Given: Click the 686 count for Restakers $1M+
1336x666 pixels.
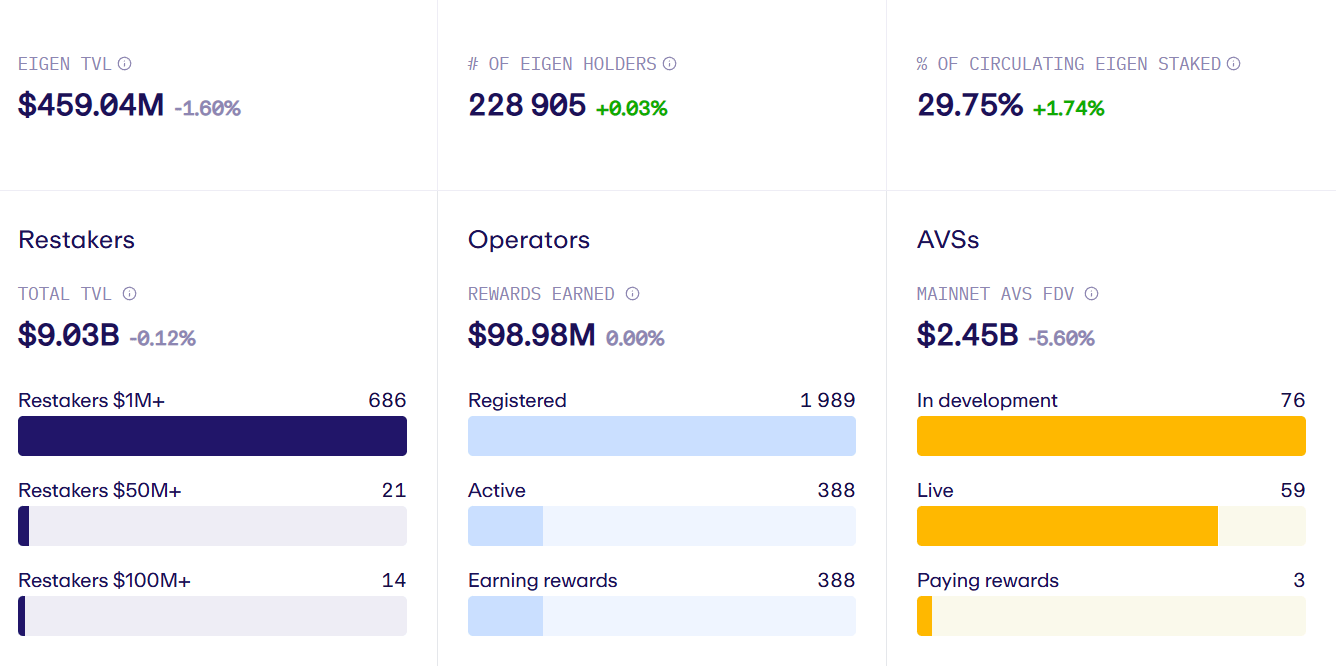Looking at the screenshot, I should pyautogui.click(x=387, y=401).
